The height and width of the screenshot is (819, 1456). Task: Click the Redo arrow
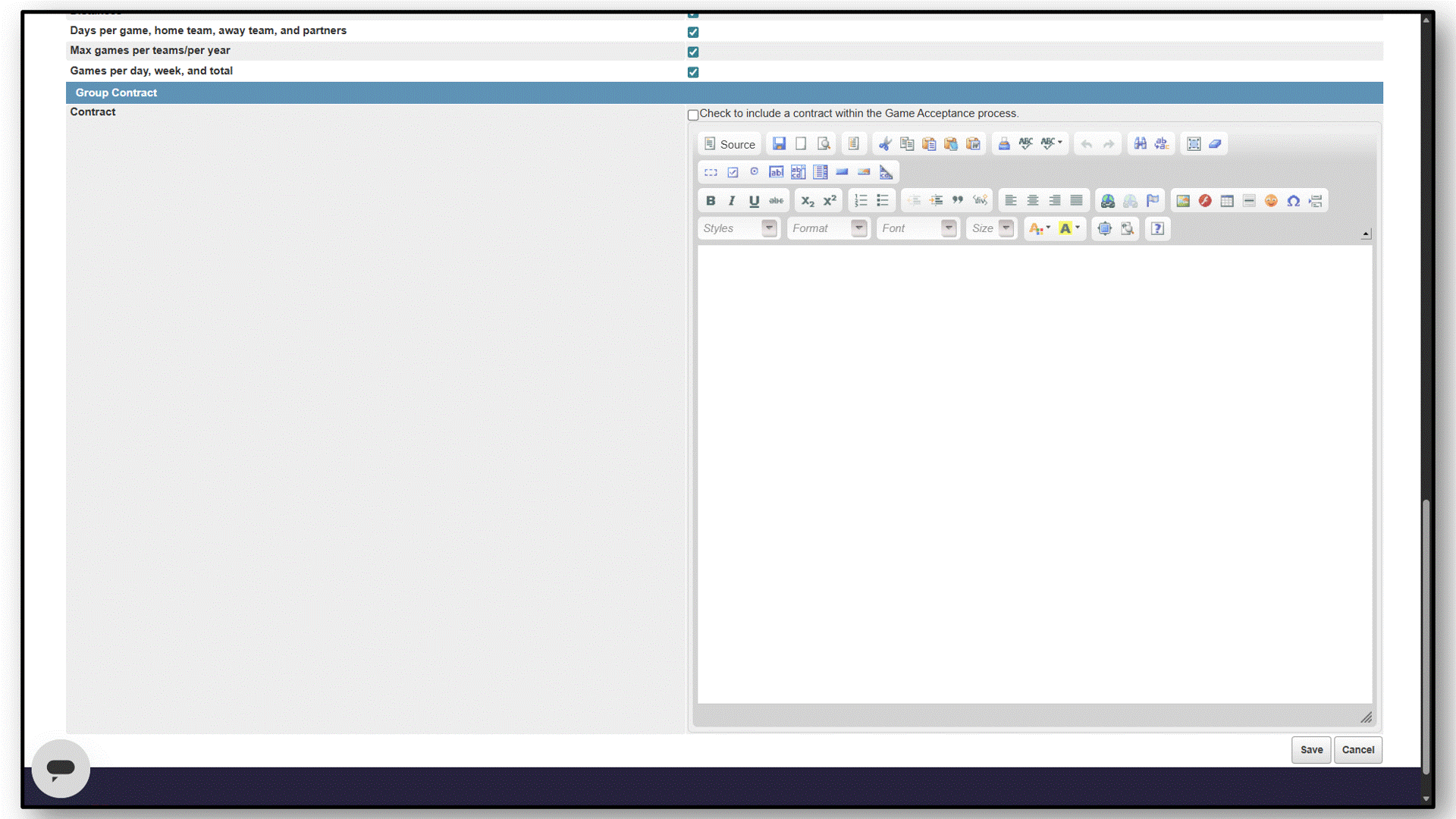click(1109, 144)
